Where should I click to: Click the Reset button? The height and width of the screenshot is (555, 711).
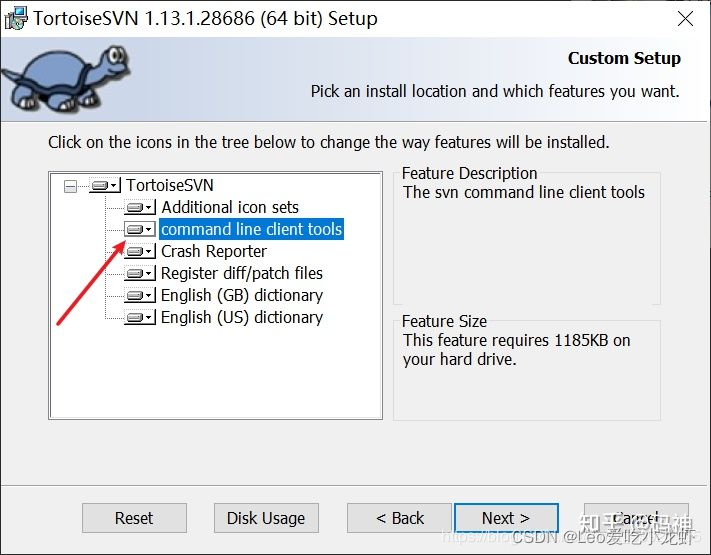134,518
